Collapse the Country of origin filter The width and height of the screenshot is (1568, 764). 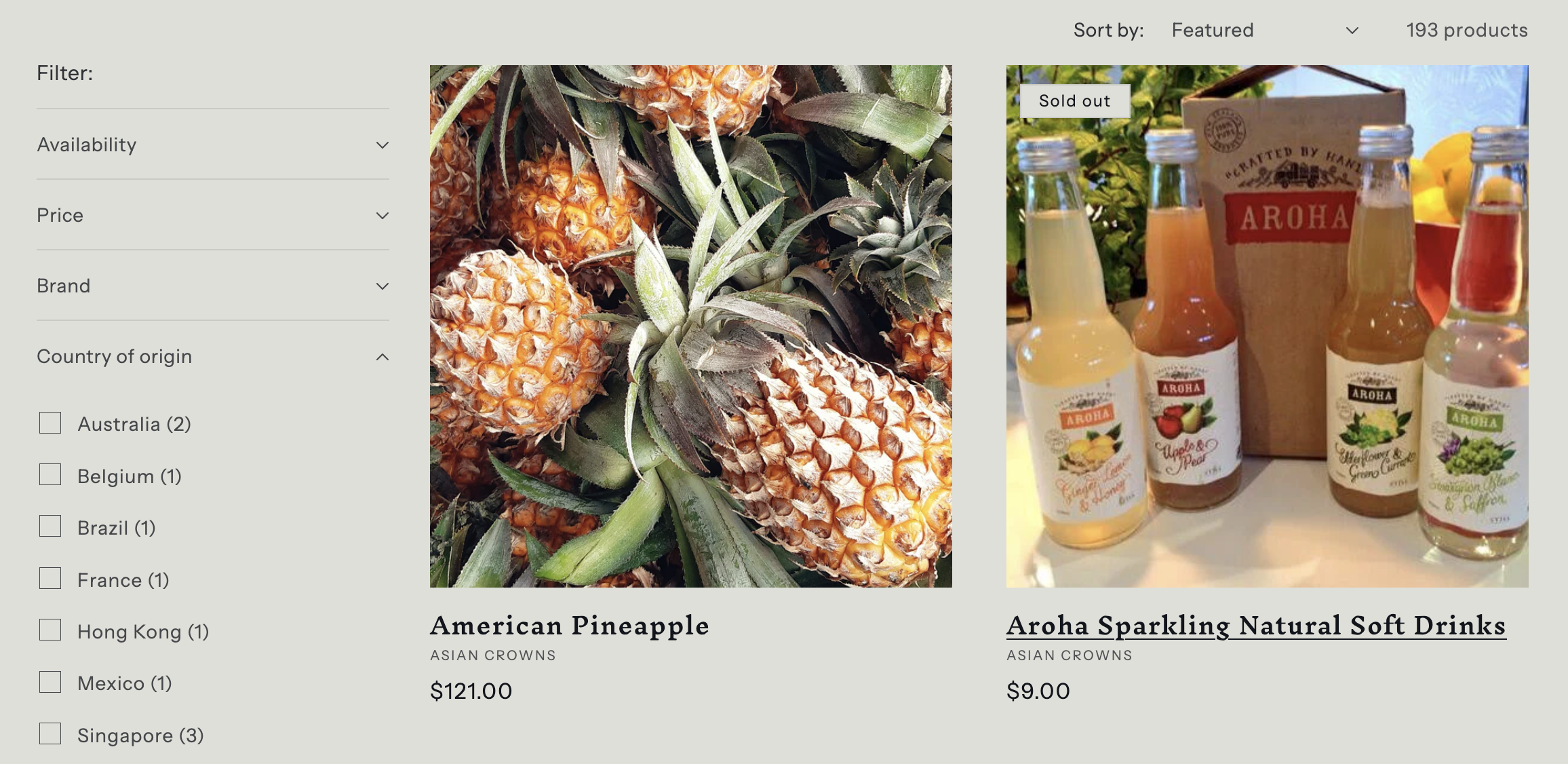click(x=383, y=357)
